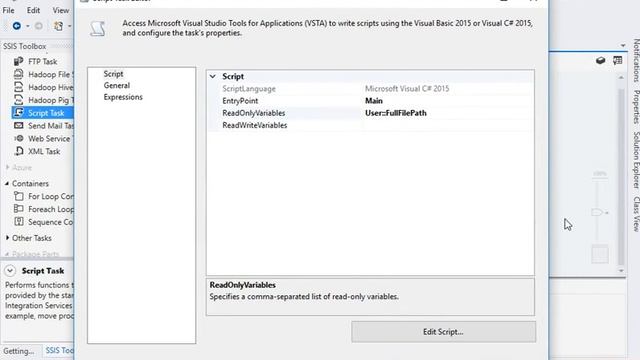Image resolution: width=640 pixels, height=360 pixels.
Task: Open the View menu
Action: pyautogui.click(x=61, y=10)
